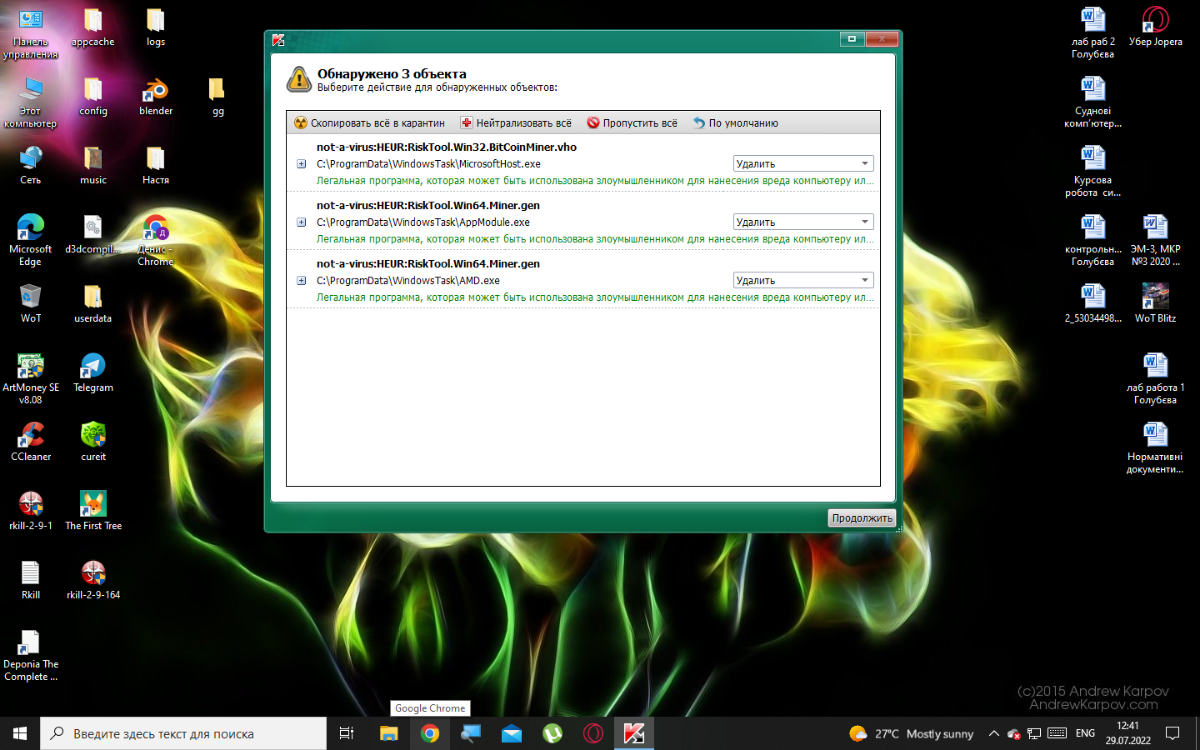Open action dropdown for AppModule.exe
The width and height of the screenshot is (1200, 750).
click(803, 222)
